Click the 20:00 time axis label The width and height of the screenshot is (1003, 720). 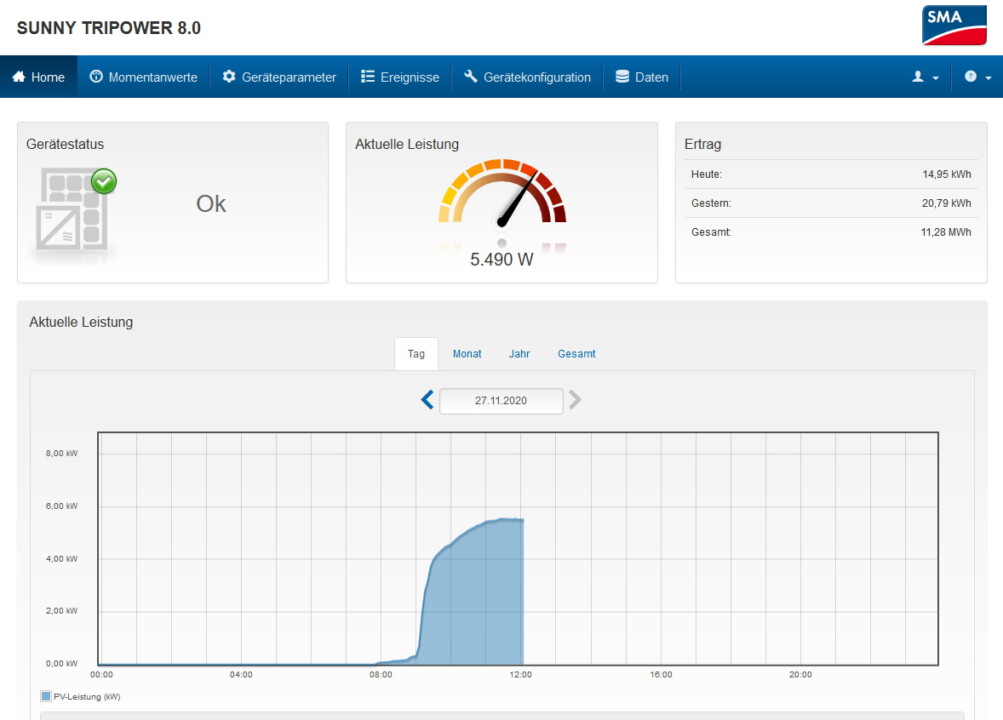tap(800, 675)
